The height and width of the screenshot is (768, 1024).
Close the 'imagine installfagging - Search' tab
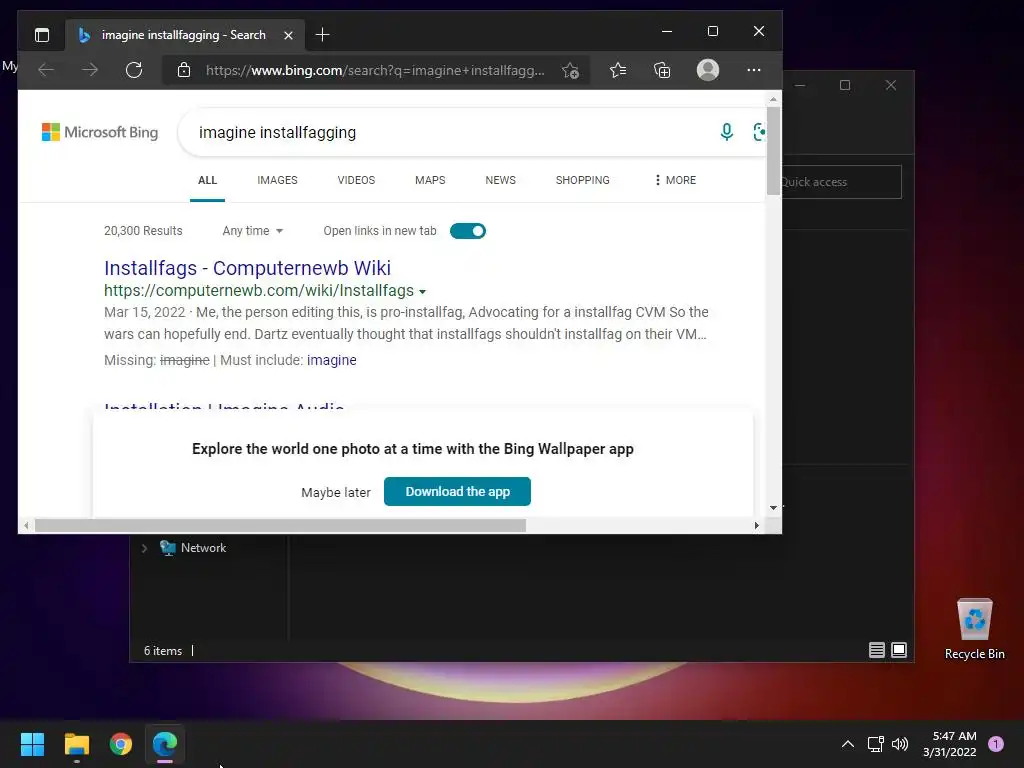coord(288,35)
